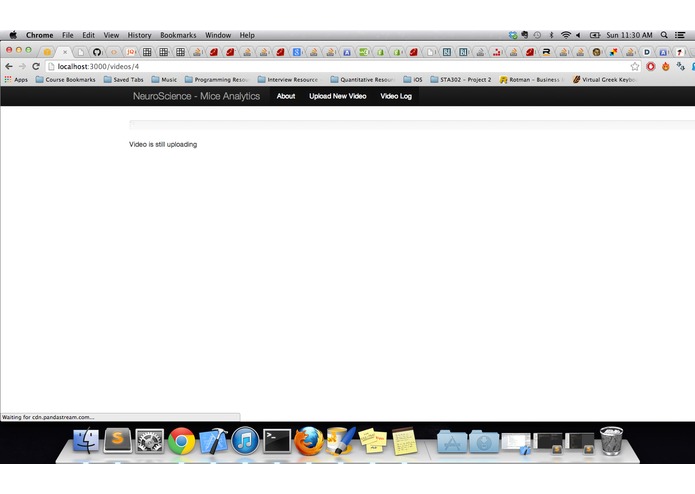Open Terminal from the Dock

[x=277, y=441]
